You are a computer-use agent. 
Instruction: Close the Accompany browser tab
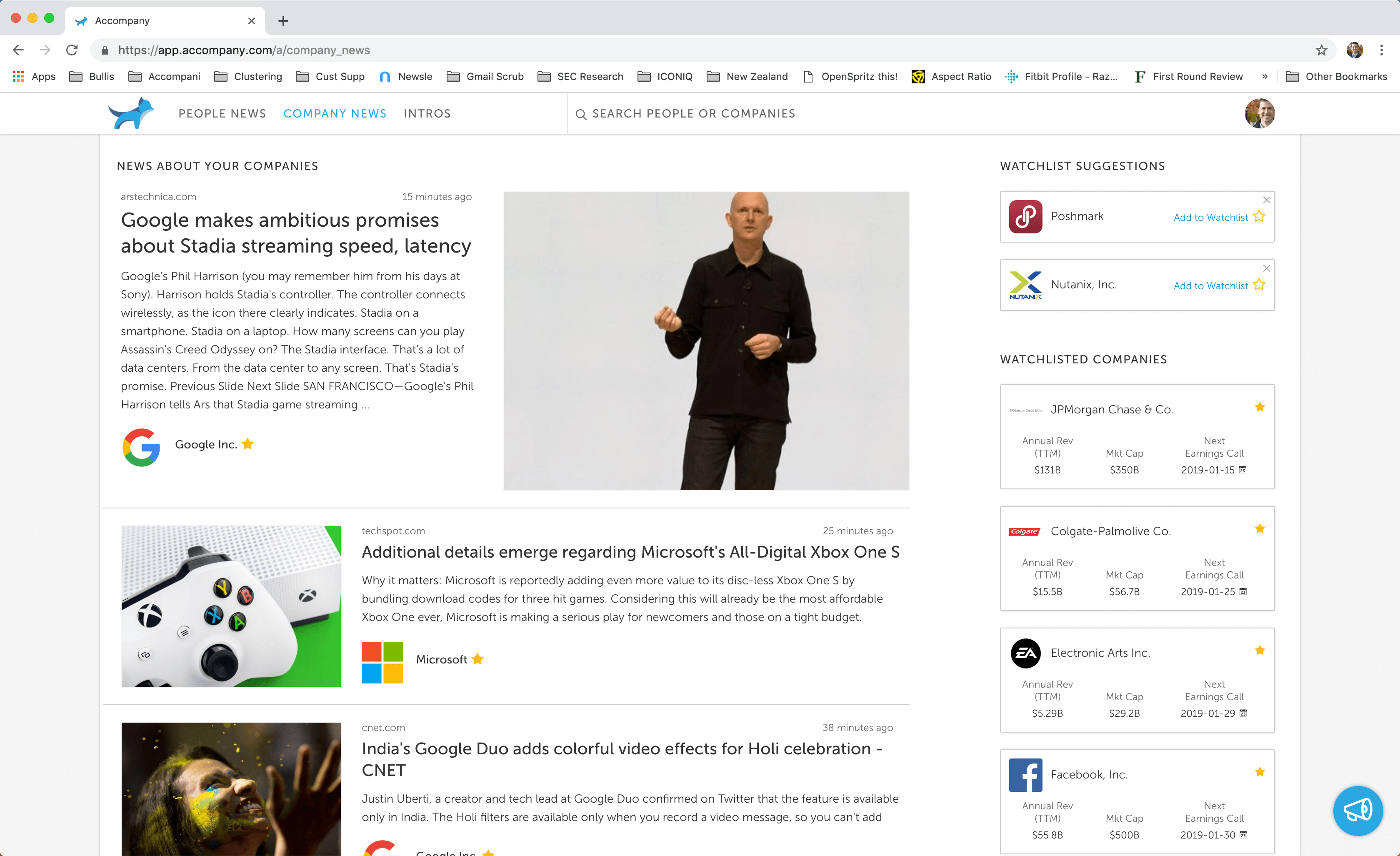[251, 21]
